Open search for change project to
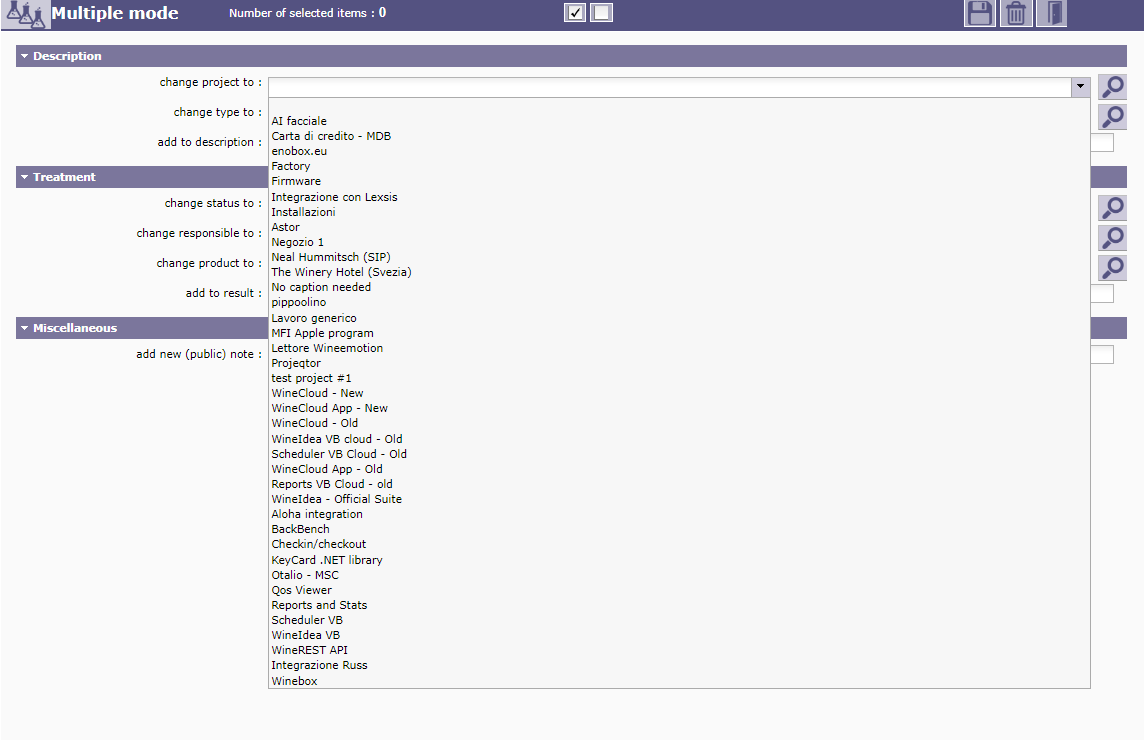Image resolution: width=1144 pixels, height=740 pixels. [x=1112, y=87]
